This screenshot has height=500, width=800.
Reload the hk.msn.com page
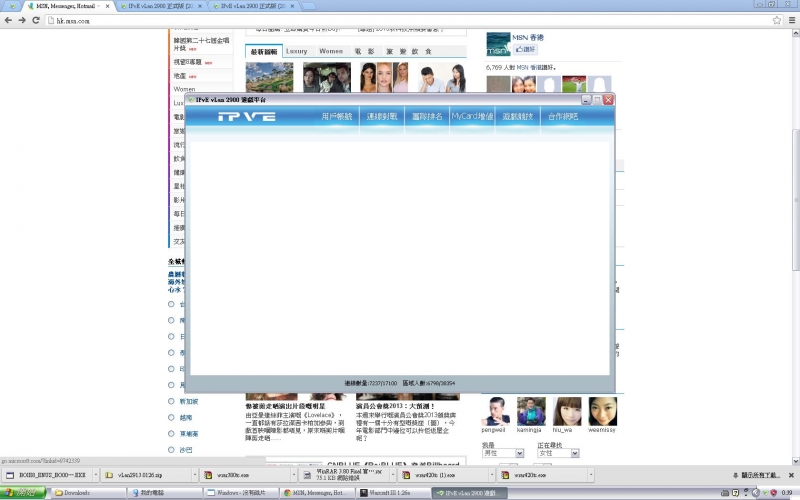click(36, 20)
